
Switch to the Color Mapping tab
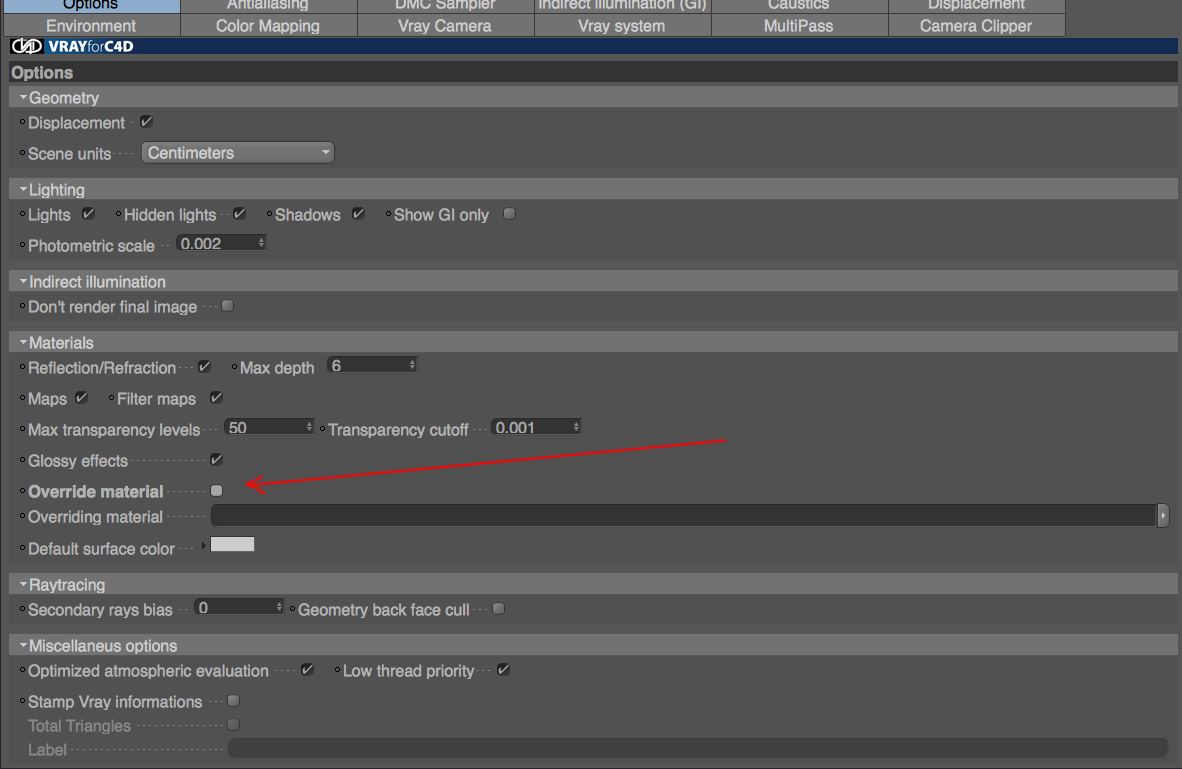(268, 26)
